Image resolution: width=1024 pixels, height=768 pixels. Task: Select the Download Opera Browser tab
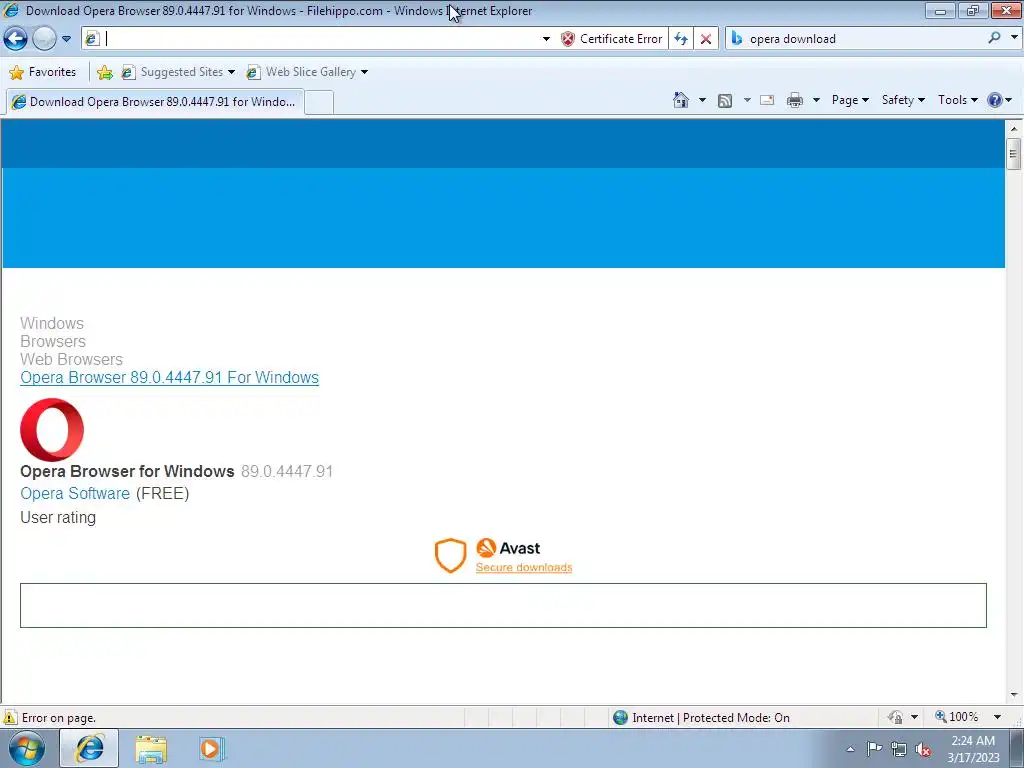(x=155, y=101)
